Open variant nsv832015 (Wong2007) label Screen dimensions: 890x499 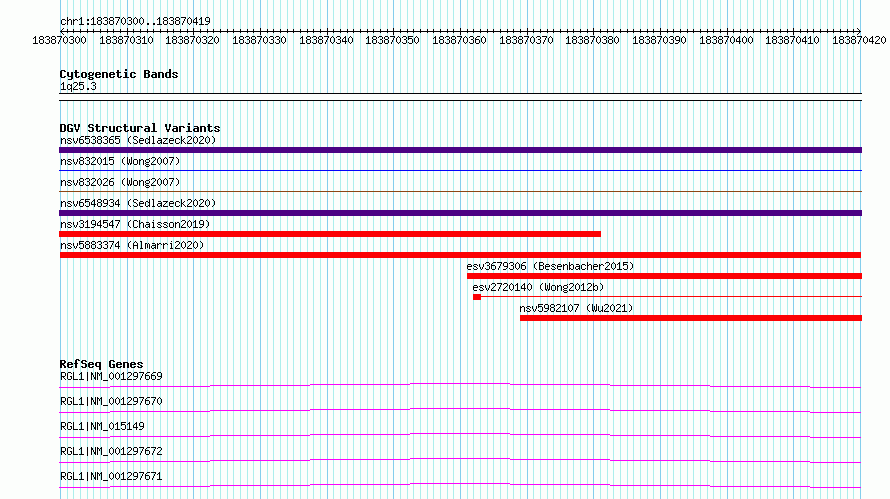[x=120, y=161]
